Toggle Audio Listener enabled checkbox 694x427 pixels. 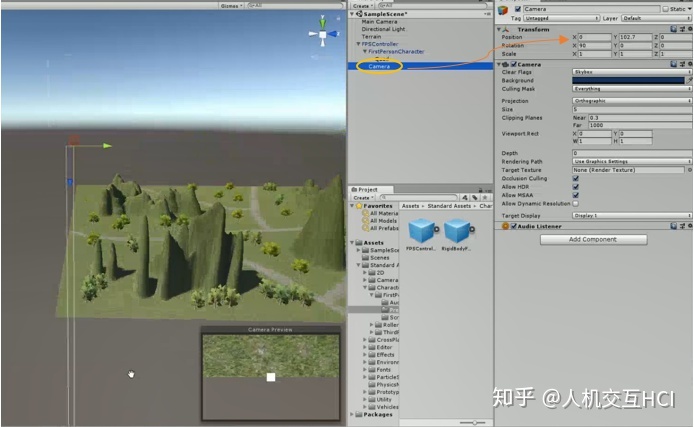coord(514,226)
